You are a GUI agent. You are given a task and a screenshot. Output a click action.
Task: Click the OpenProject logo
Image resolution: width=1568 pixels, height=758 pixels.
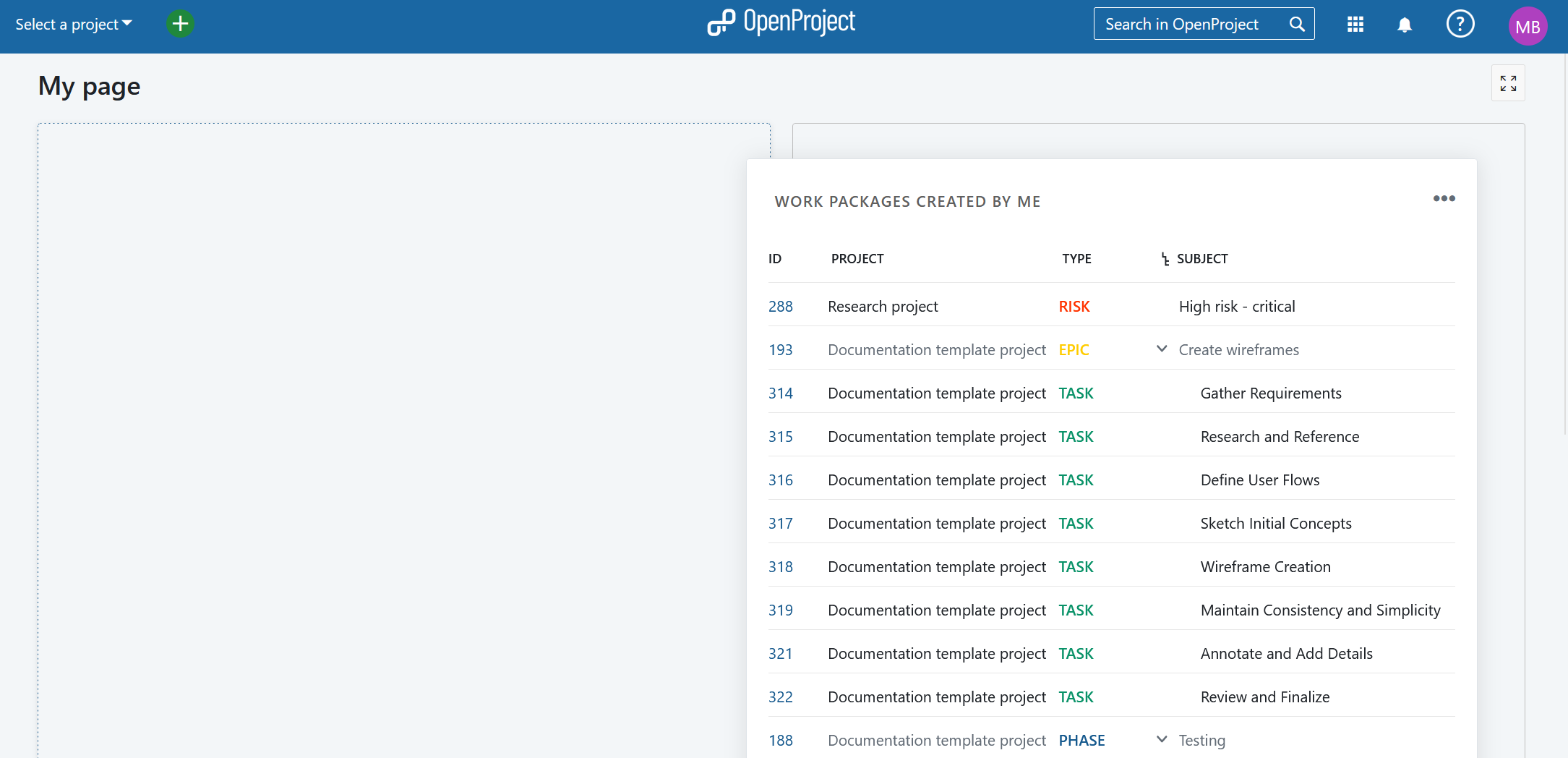[781, 23]
